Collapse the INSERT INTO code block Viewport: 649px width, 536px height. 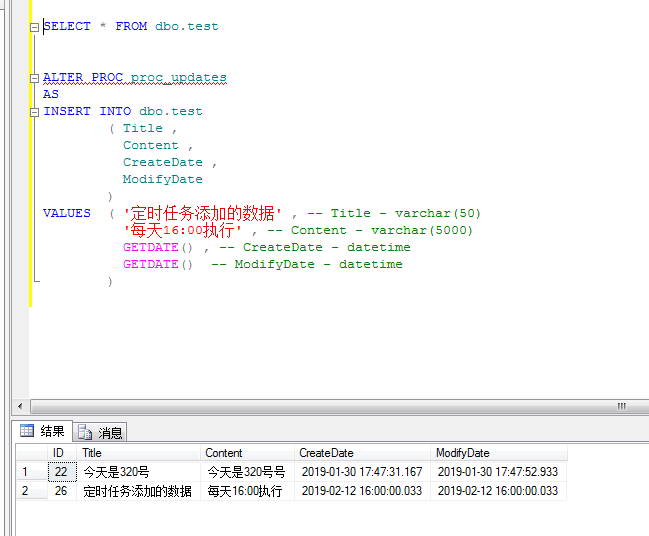[34, 112]
